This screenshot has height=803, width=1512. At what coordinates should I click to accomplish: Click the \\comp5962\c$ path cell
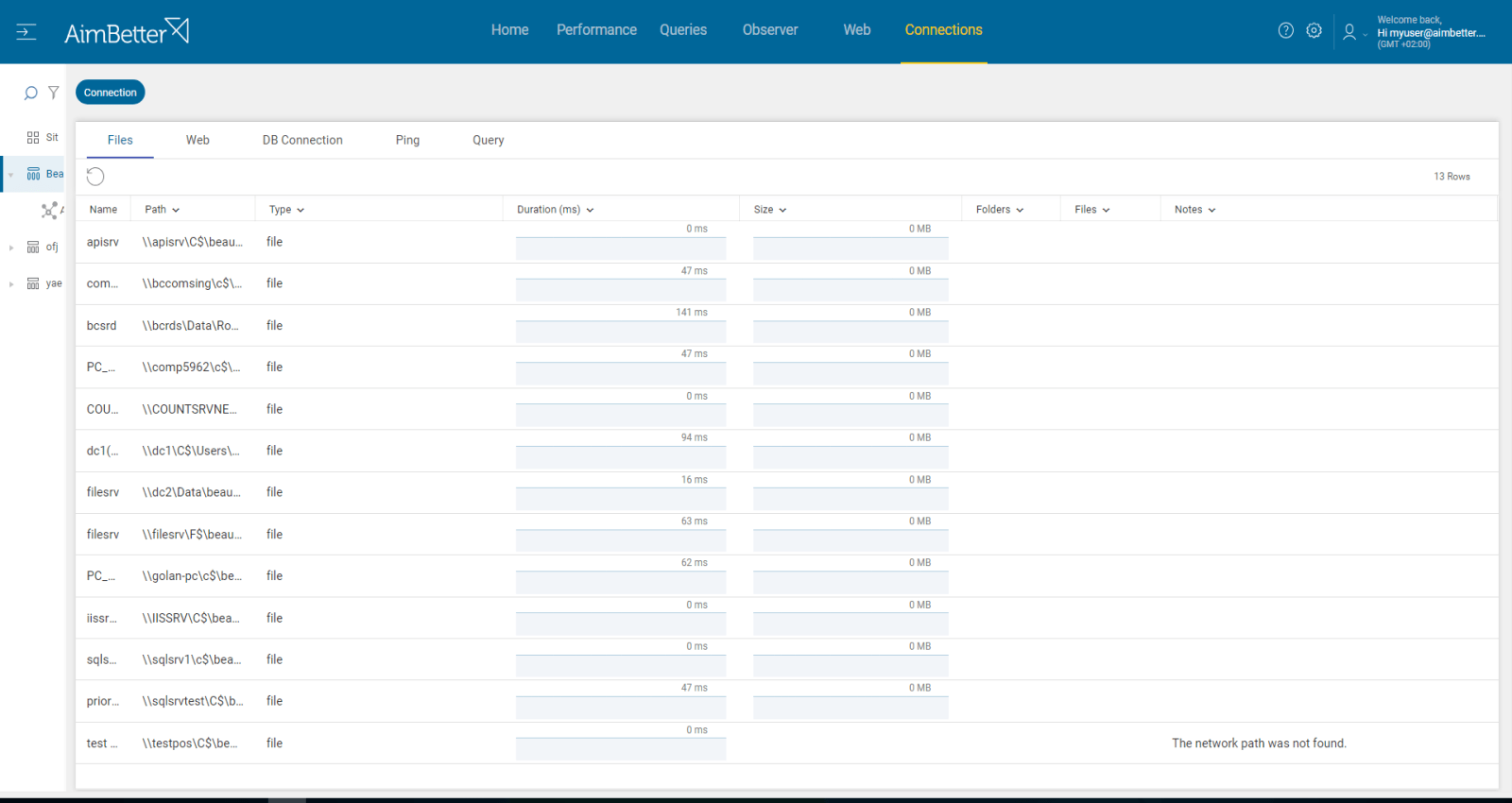click(191, 367)
